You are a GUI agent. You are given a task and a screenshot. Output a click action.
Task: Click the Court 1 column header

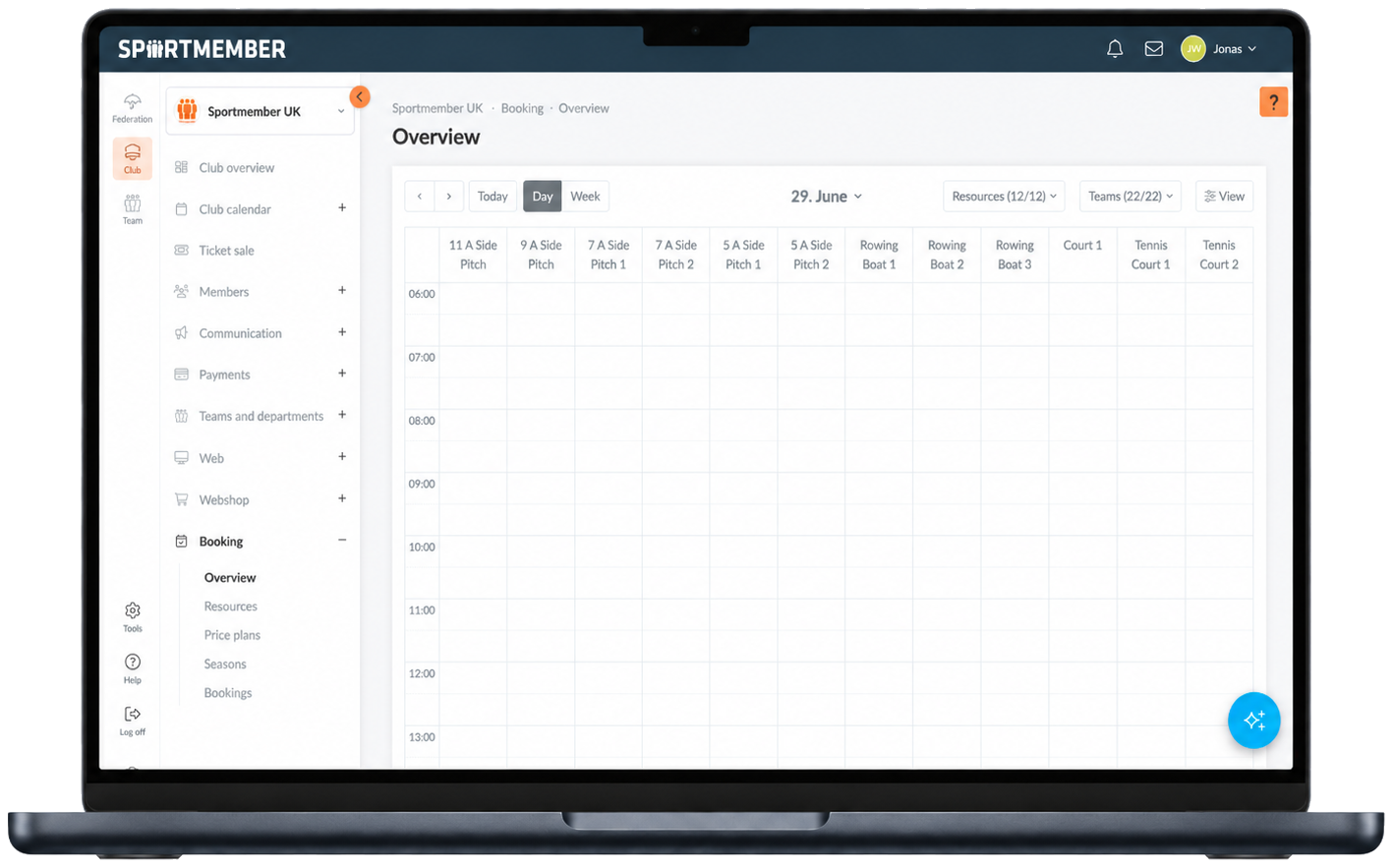click(1082, 255)
